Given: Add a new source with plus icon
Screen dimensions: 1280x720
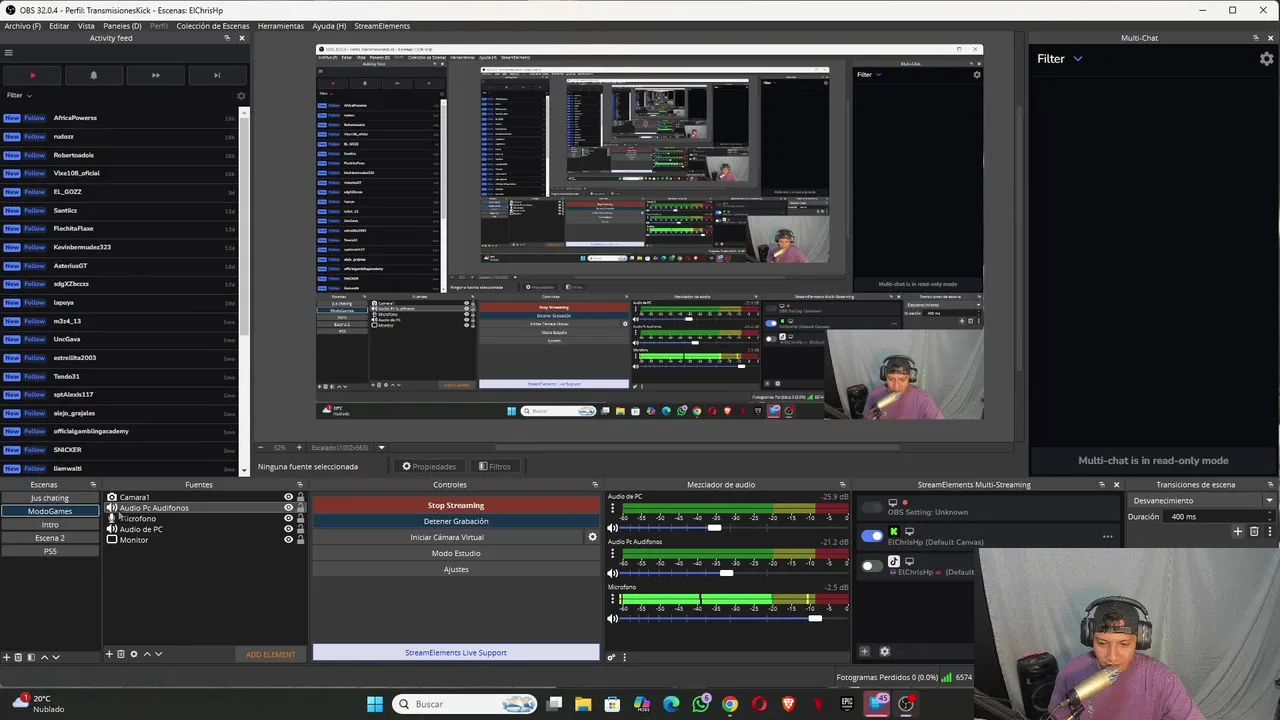Looking at the screenshot, I should (109, 654).
